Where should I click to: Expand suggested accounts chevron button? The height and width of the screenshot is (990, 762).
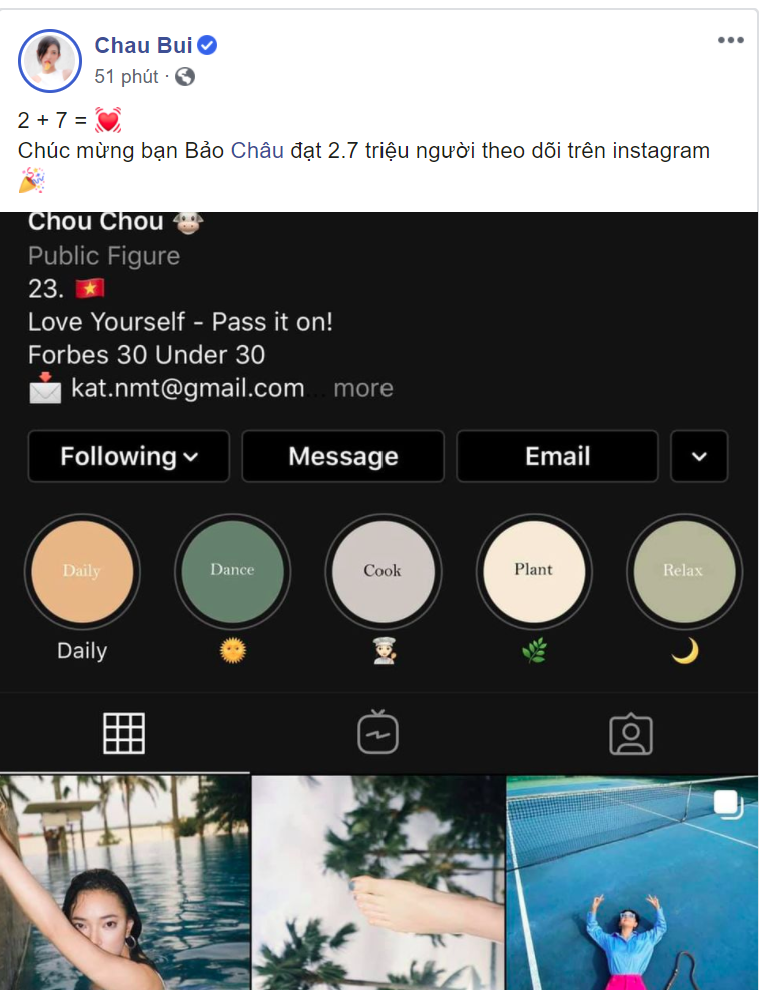699,456
